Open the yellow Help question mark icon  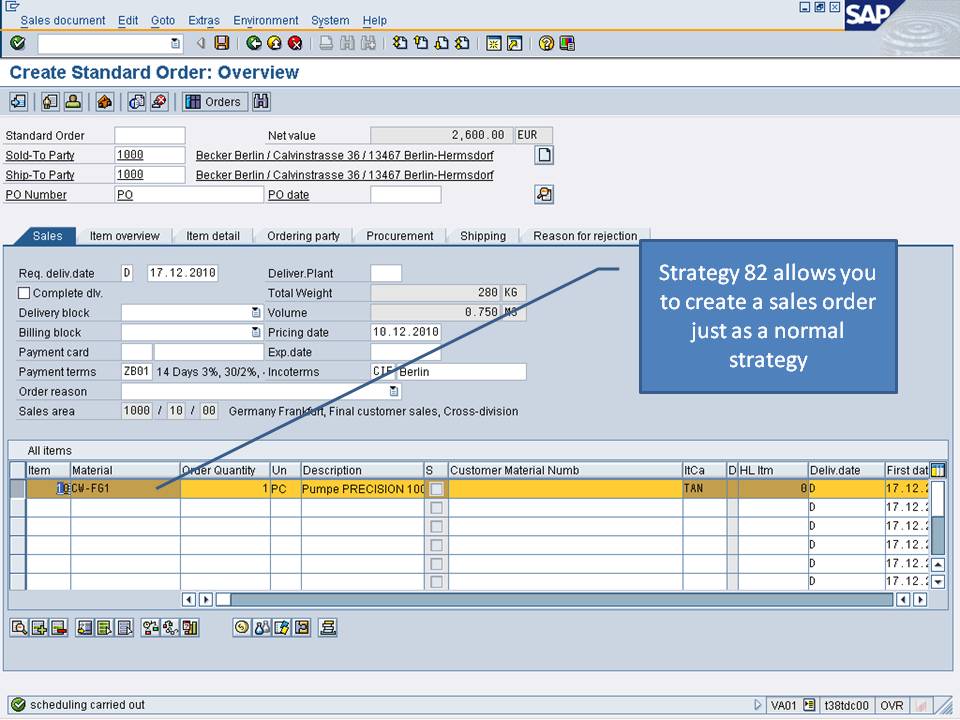[x=546, y=43]
